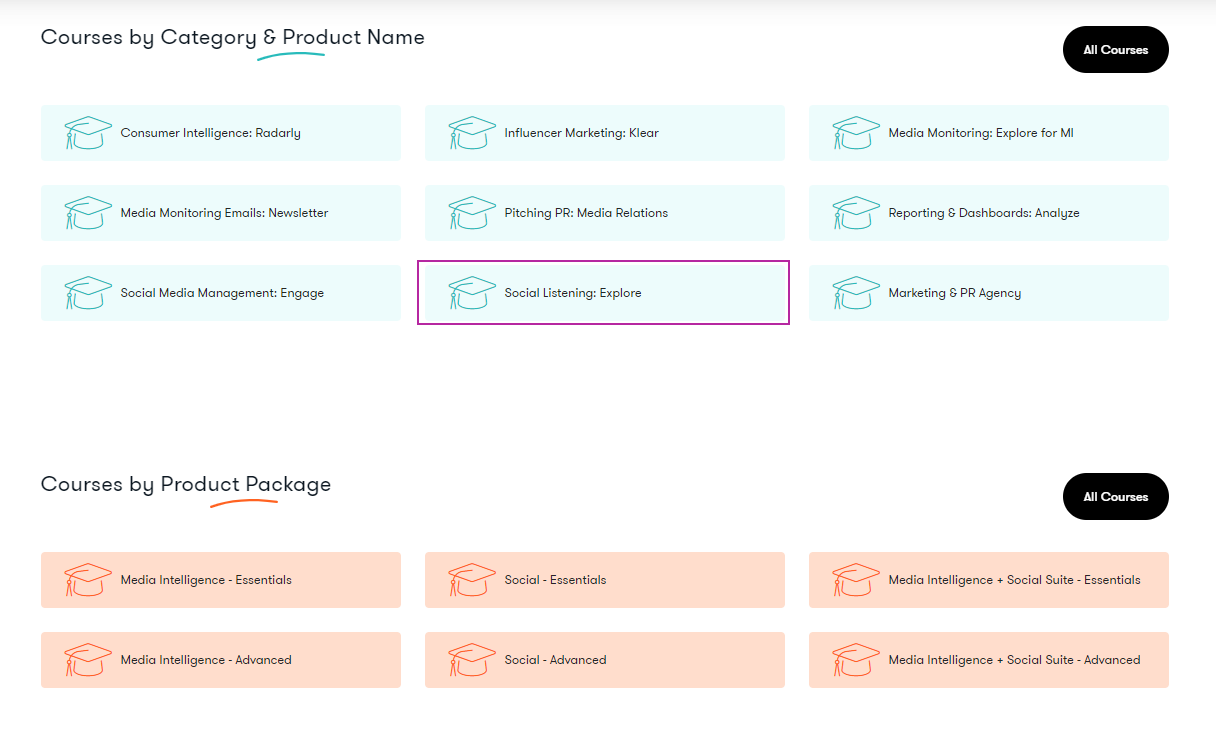Screen dimensions: 1216x756
Task: Click graduation cap icon beside Marketing & PR Agency
Action: pos(856,293)
